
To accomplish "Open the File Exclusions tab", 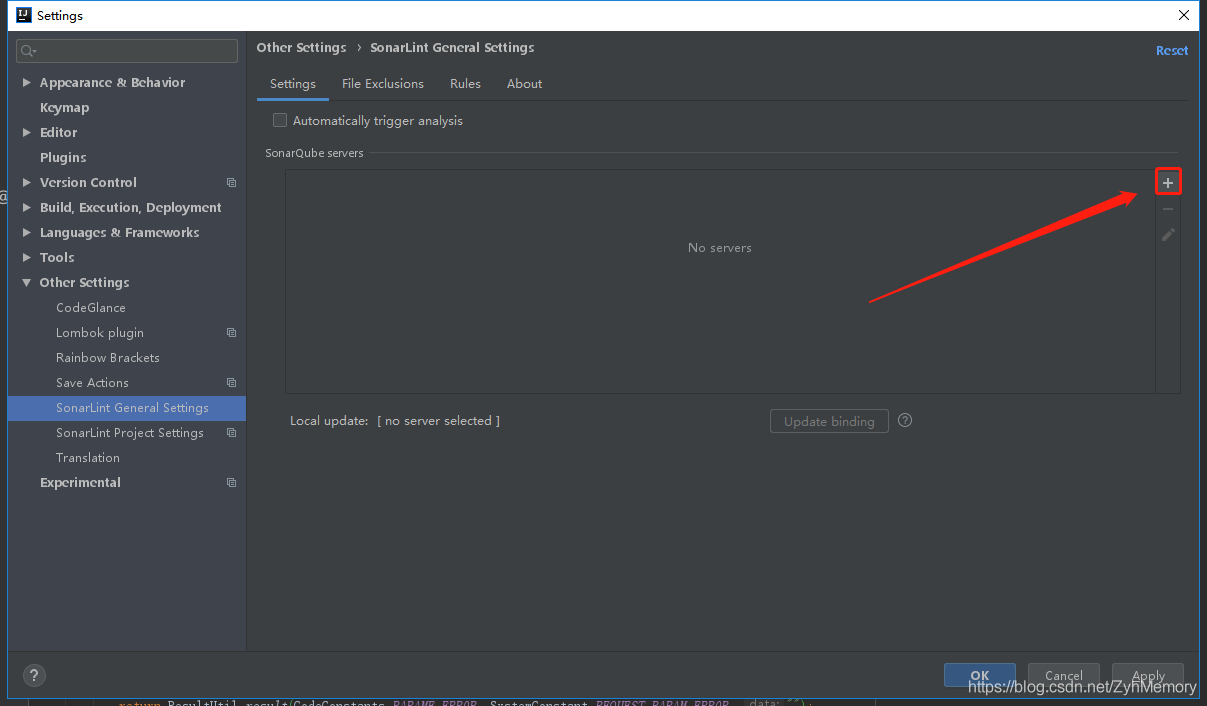I will coord(383,84).
